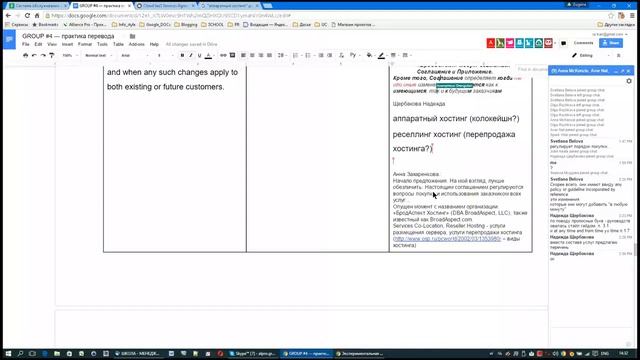This screenshot has height=360, width=640.
Task: Clear formatting from the selection
Action: 341,56
